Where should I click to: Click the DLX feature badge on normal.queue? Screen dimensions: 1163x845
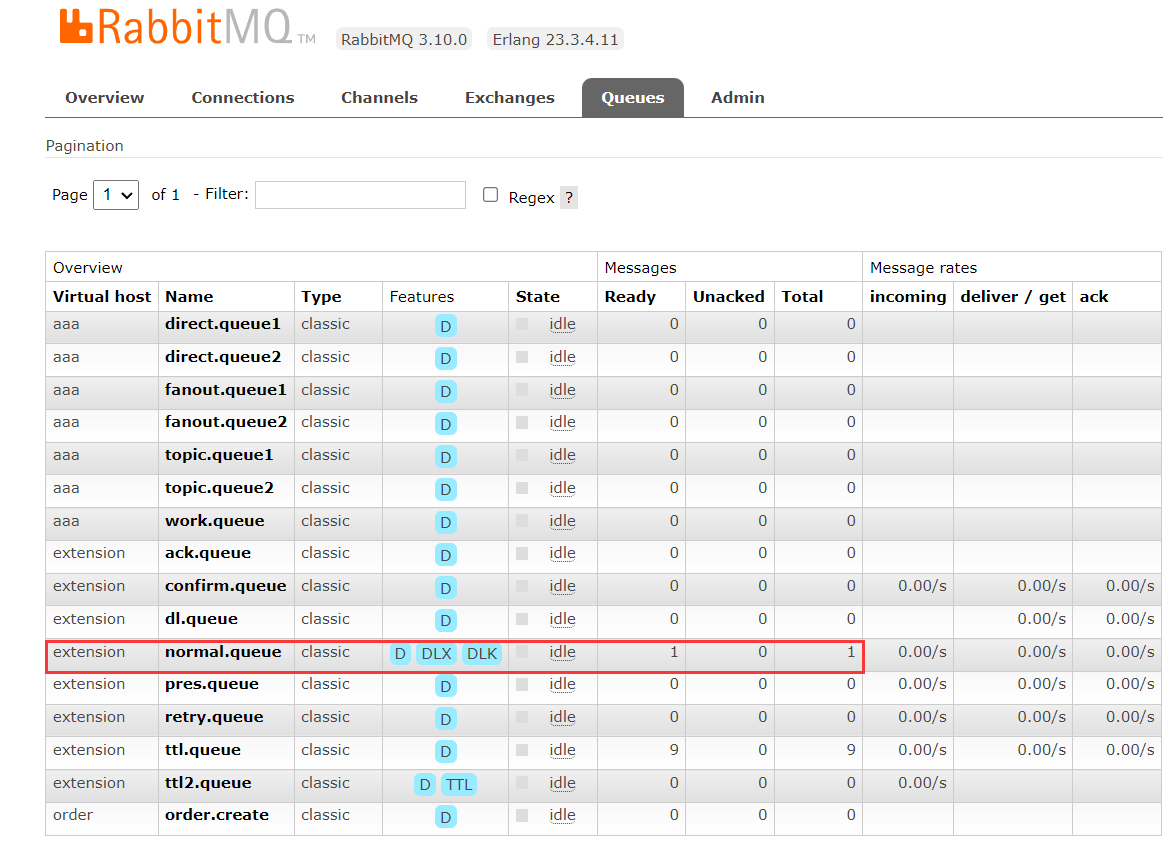coord(436,654)
